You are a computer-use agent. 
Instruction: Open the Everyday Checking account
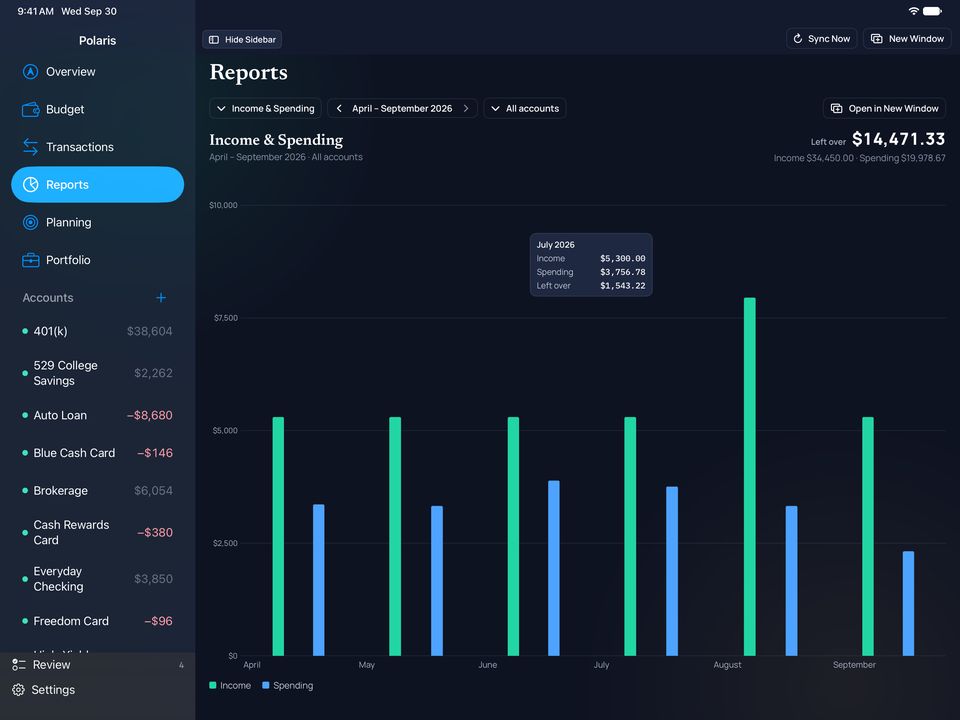(x=97, y=579)
